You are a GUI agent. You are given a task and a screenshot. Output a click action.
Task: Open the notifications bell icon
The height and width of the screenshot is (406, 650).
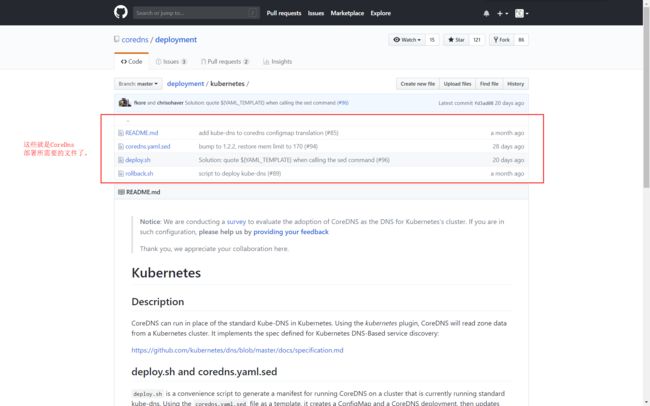click(x=486, y=13)
